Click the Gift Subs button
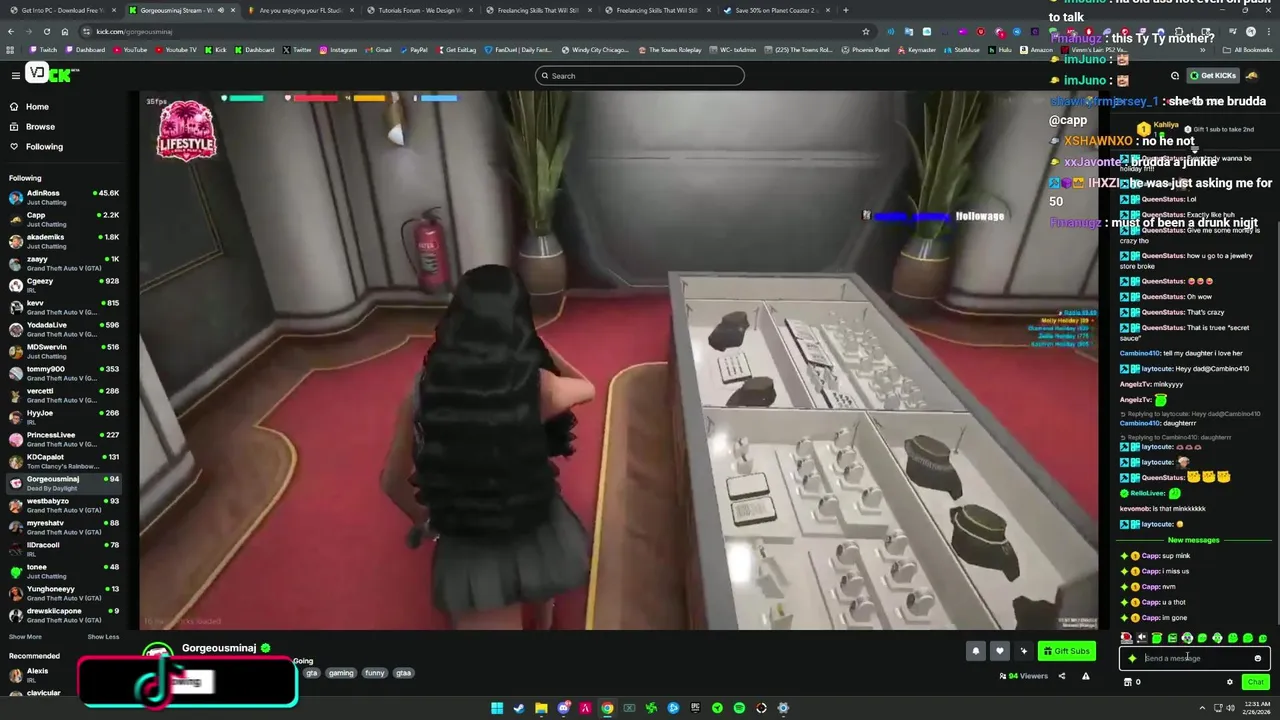Screen dimensions: 1280x720 (1066, 651)
